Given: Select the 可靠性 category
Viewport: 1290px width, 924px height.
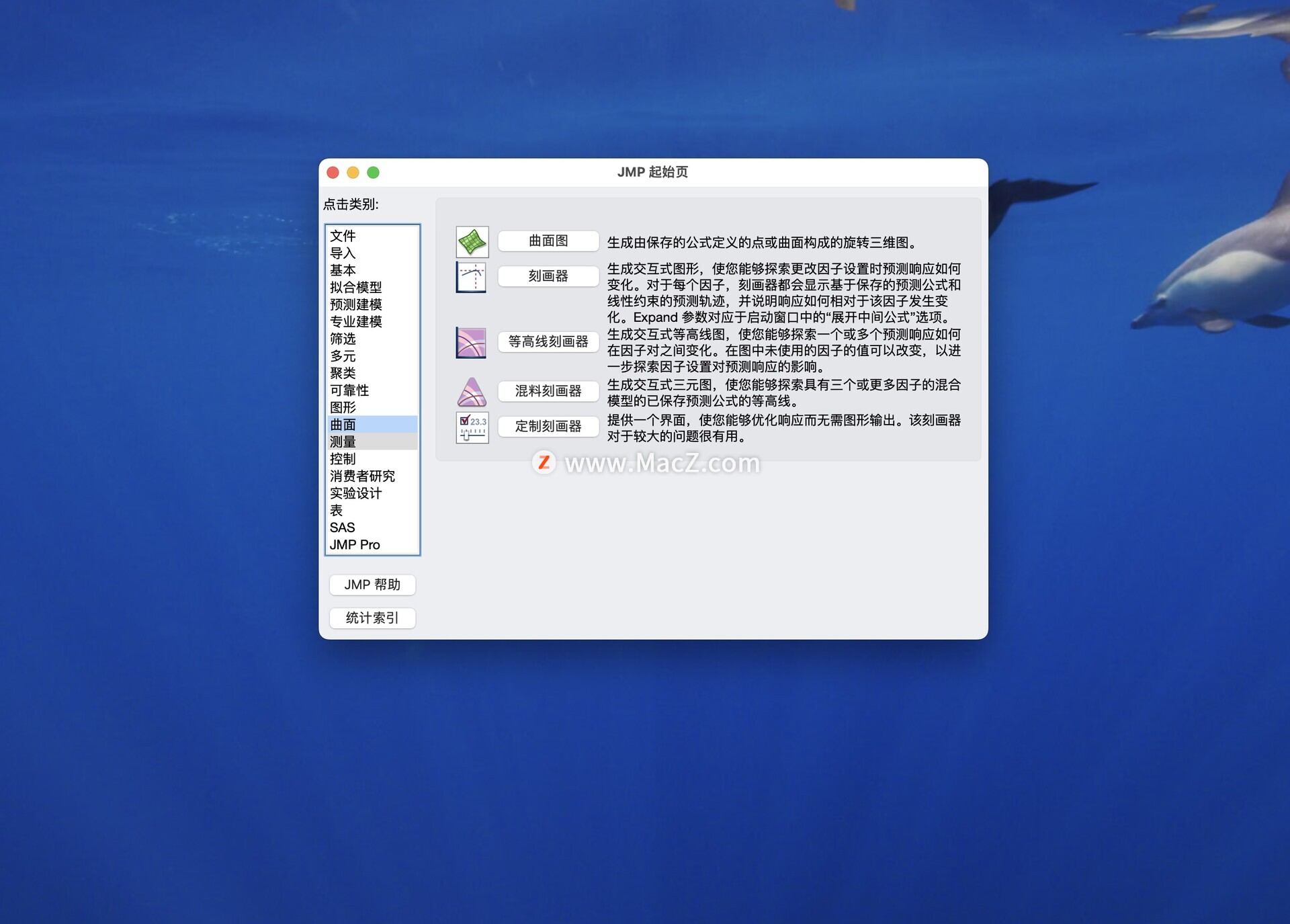Looking at the screenshot, I should coord(372,390).
